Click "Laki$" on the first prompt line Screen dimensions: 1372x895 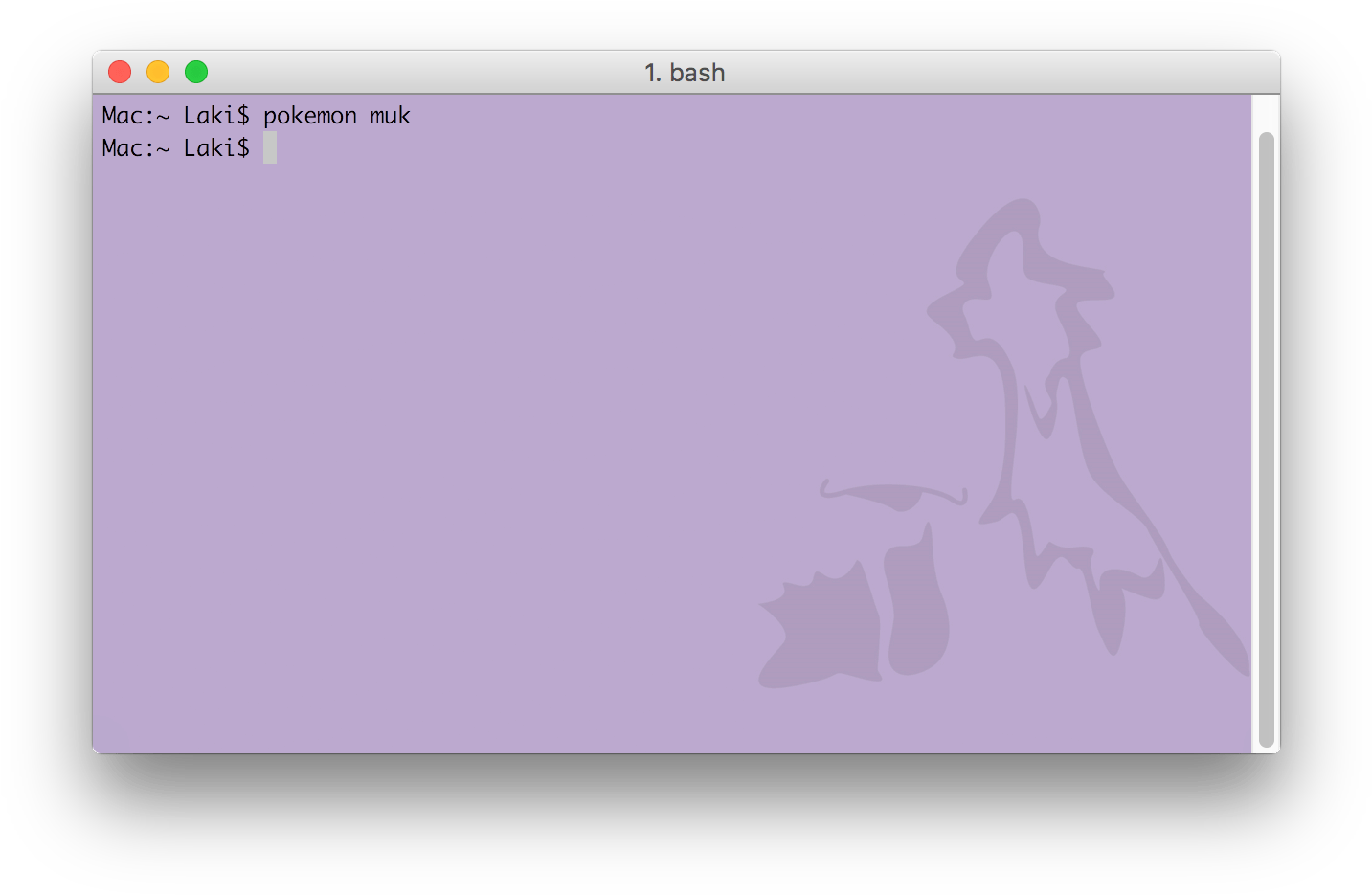215,116
